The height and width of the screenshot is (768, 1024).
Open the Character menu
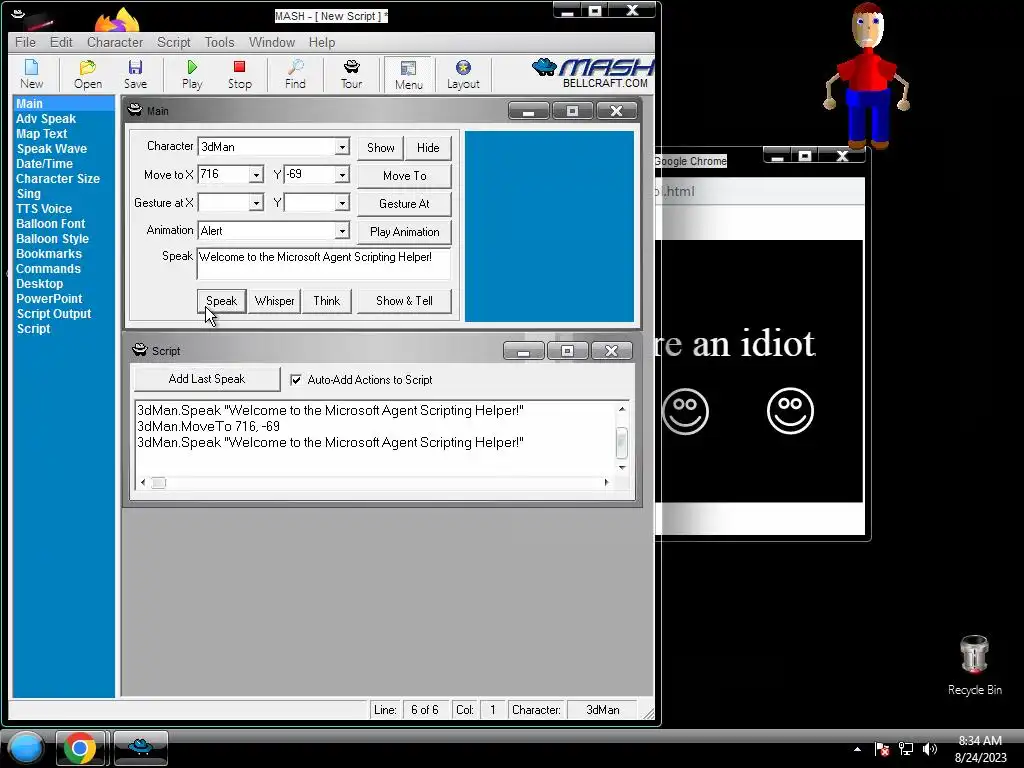pyautogui.click(x=115, y=42)
